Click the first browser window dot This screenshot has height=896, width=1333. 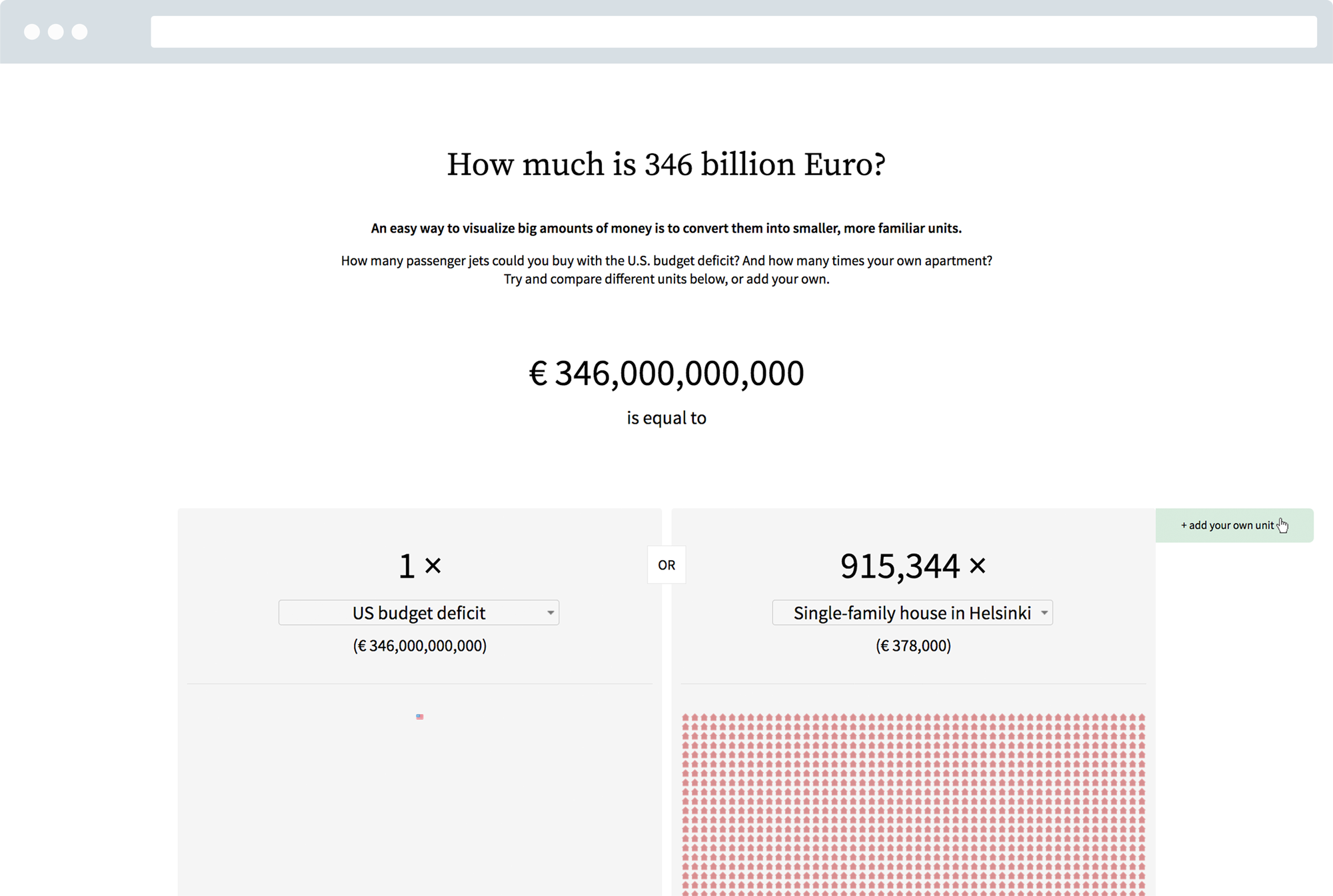32,32
